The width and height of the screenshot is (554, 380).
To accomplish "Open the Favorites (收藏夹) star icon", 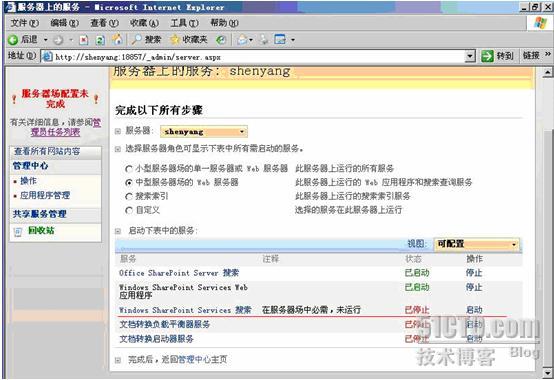I will pyautogui.click(x=175, y=40).
